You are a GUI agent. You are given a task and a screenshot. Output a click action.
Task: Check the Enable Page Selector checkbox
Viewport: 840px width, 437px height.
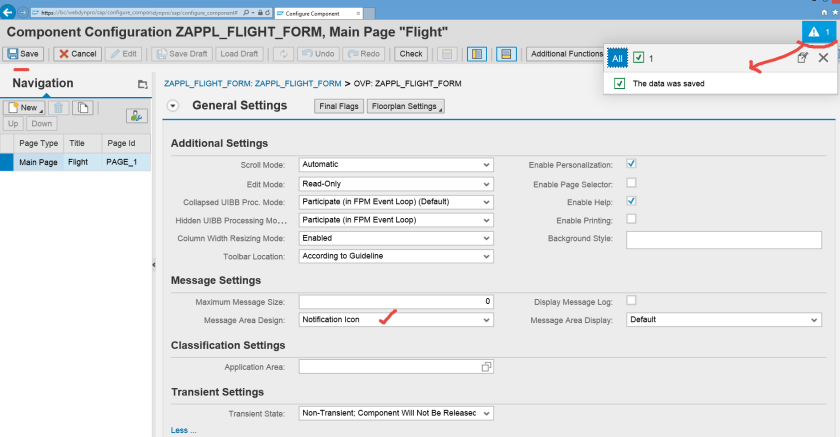(x=631, y=182)
